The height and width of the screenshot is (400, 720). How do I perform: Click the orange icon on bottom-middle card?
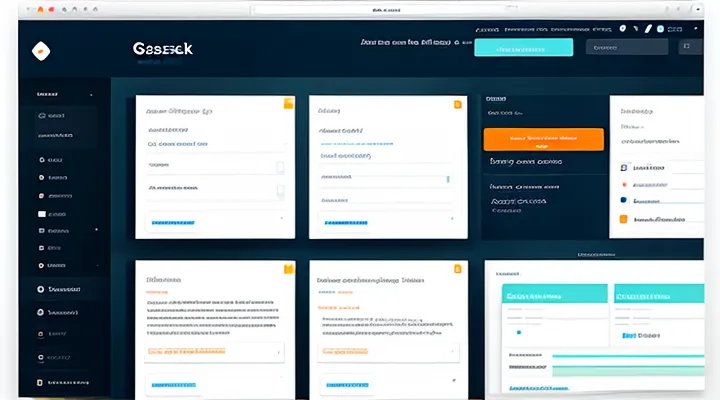(x=458, y=269)
